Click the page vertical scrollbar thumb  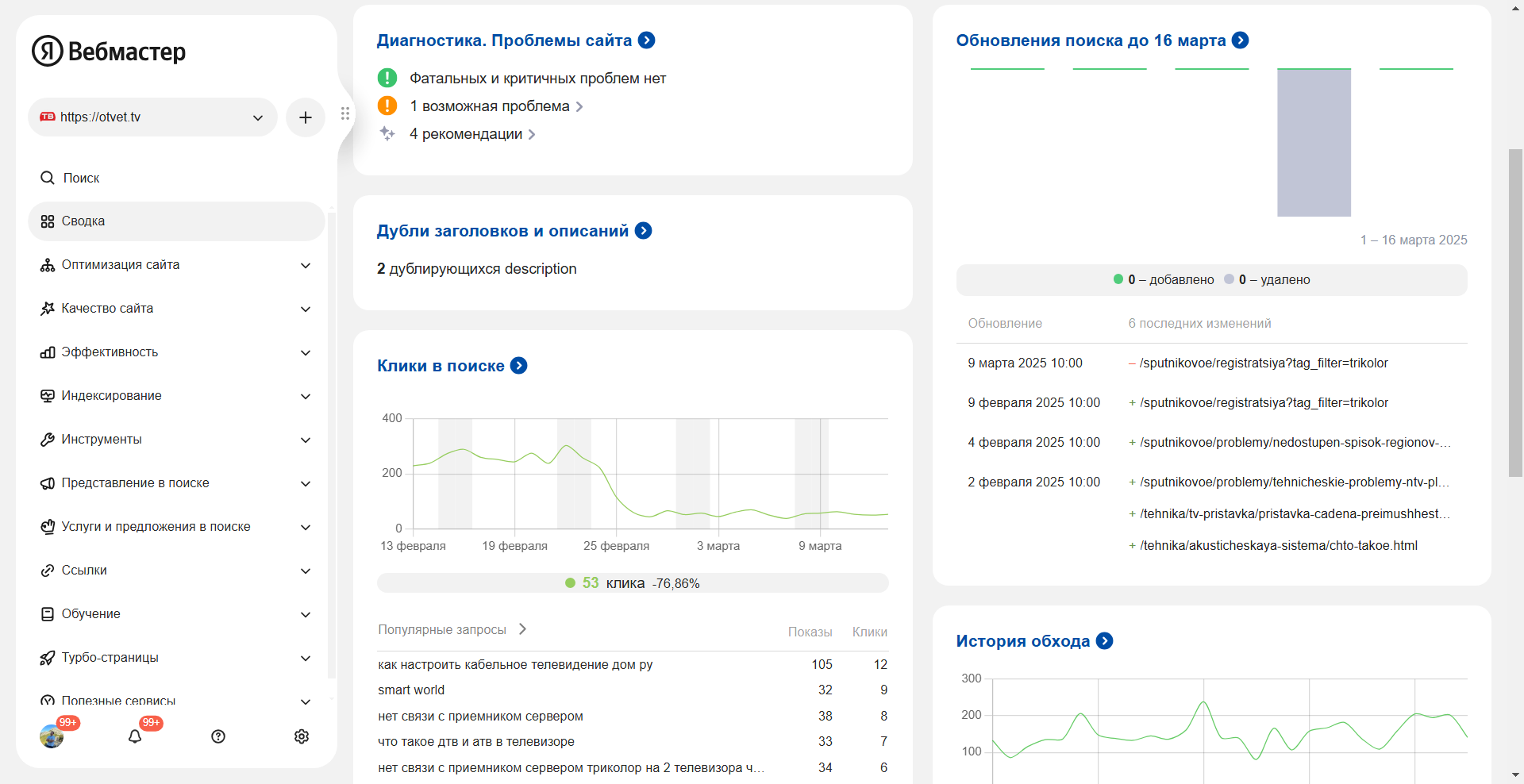click(x=1515, y=313)
